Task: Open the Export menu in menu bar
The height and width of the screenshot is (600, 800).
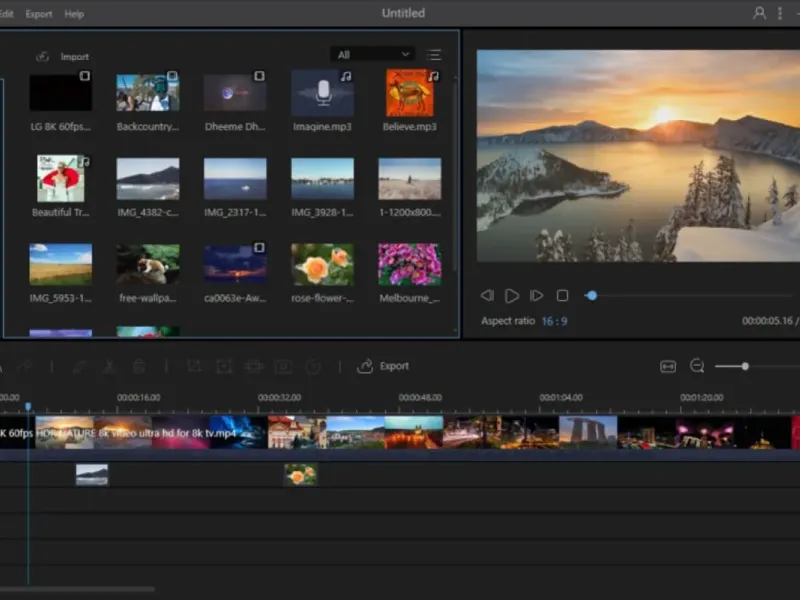Action: point(39,14)
